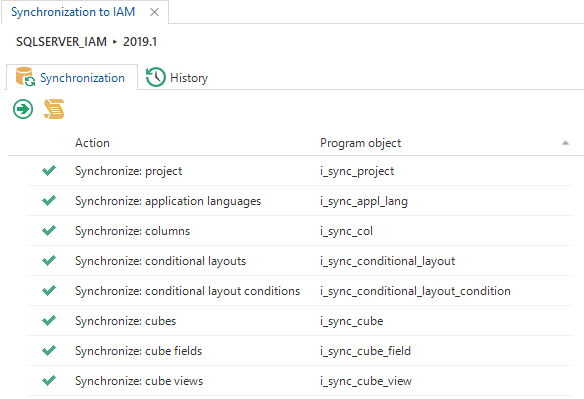
Task: Click the checkmark for Synchronize: cube fields
Action: pos(49,350)
